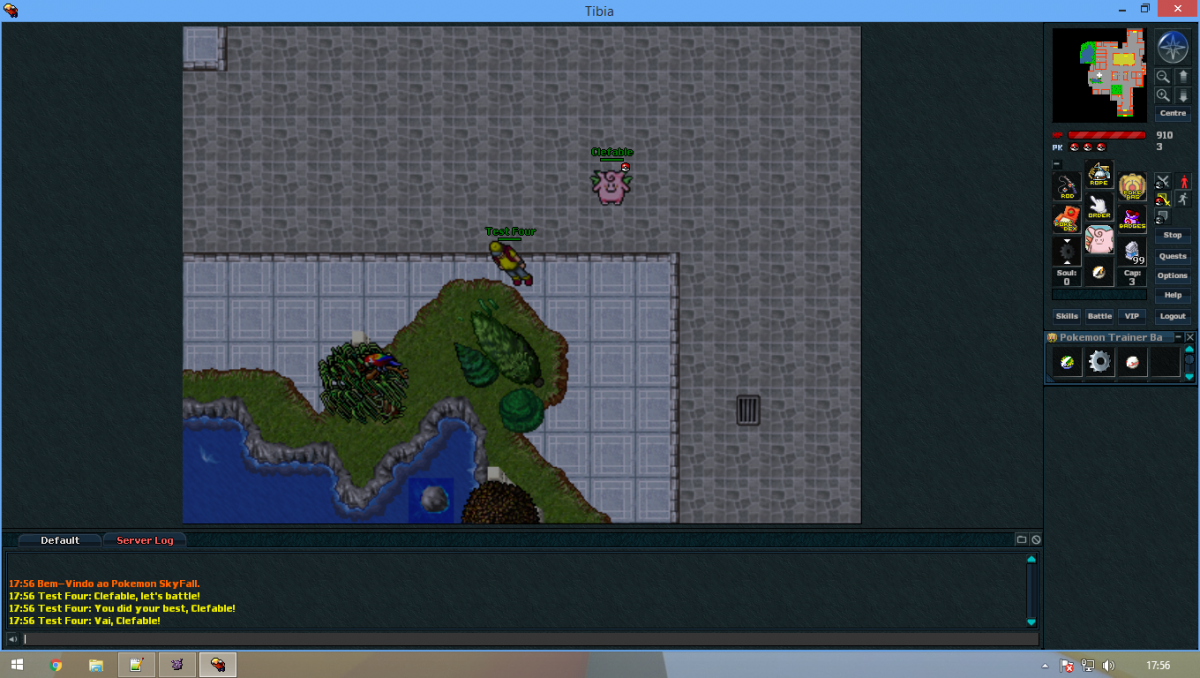
Task: Click the Centre minimap button
Action: coord(1173,113)
